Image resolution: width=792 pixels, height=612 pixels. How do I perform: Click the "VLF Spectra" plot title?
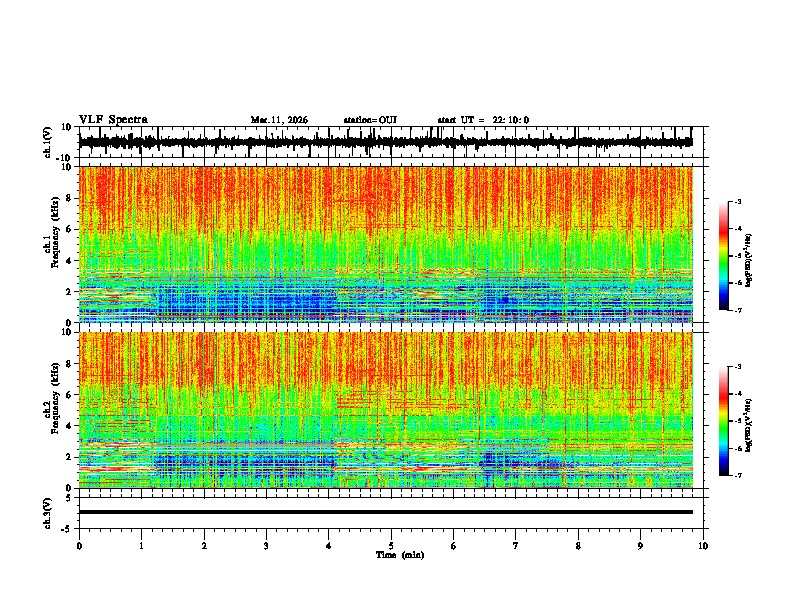pos(113,120)
